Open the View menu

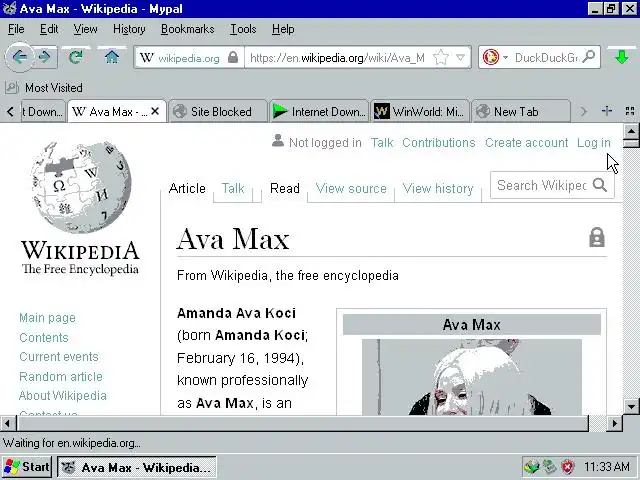coord(85,29)
